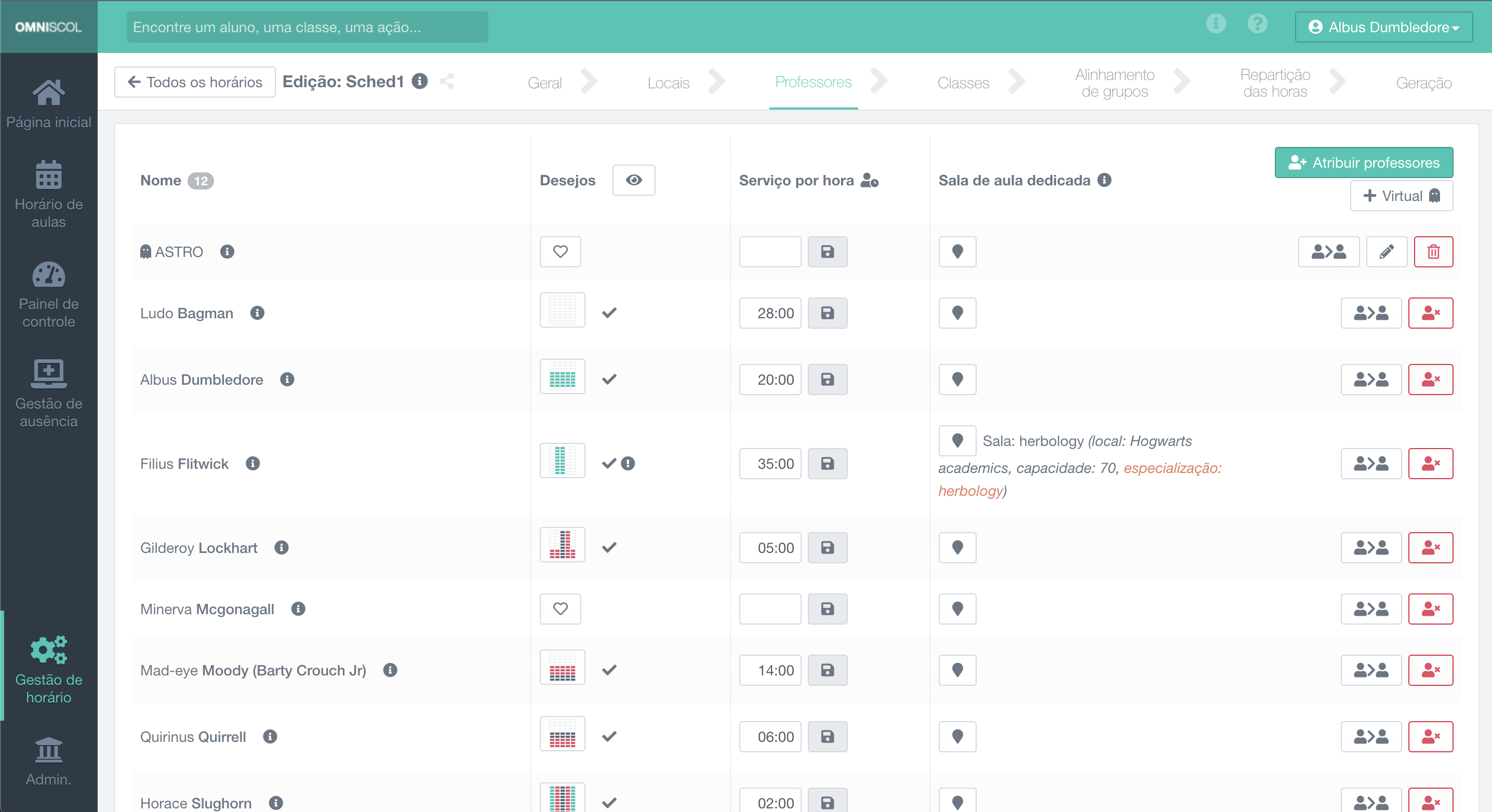
Task: Open Gilderoy Lockhart's wishes grid thumbnail
Action: 562,545
